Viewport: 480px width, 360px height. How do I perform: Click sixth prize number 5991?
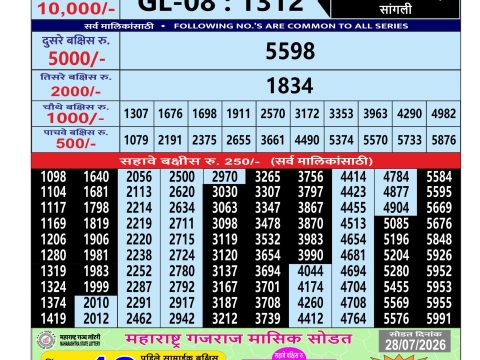[x=439, y=319]
